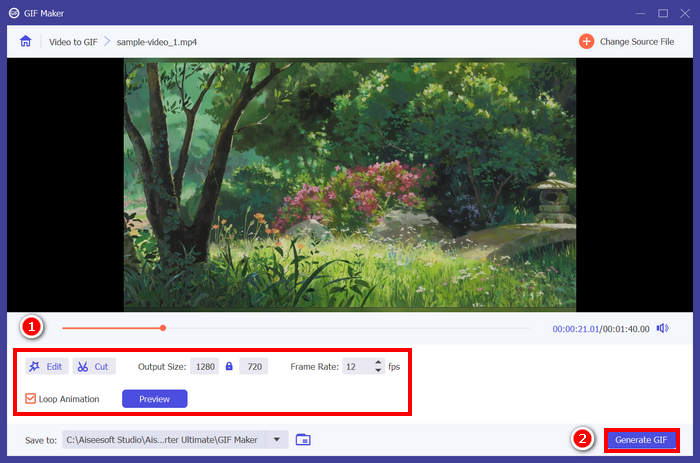Click the video preview area

[x=350, y=185]
